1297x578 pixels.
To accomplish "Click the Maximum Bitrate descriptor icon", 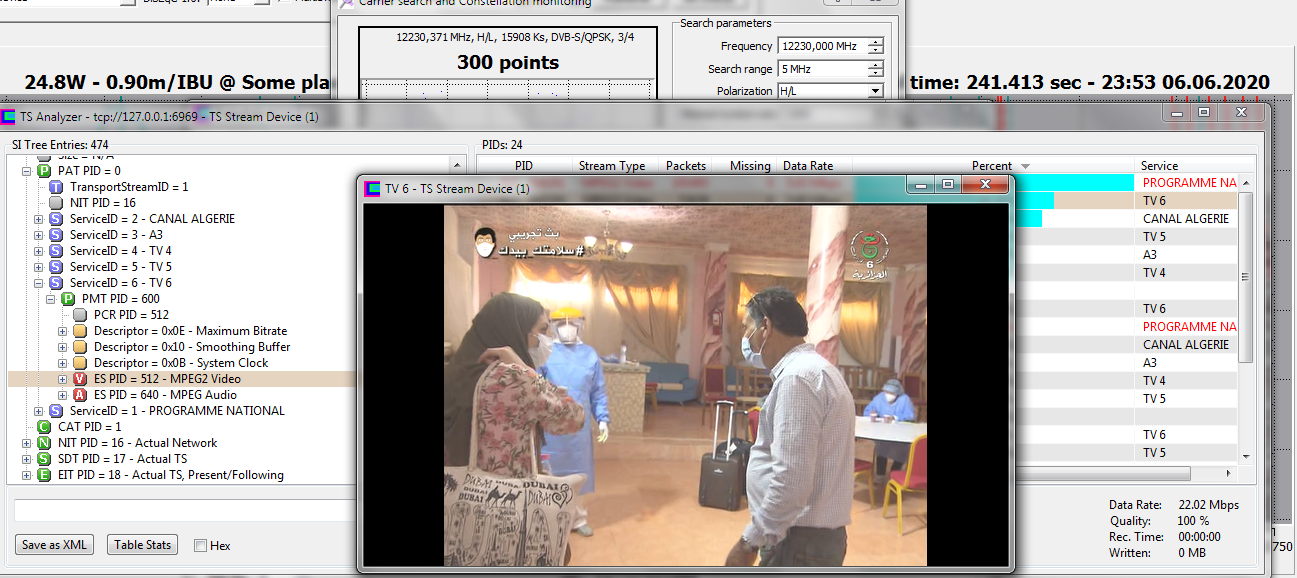I will 80,331.
